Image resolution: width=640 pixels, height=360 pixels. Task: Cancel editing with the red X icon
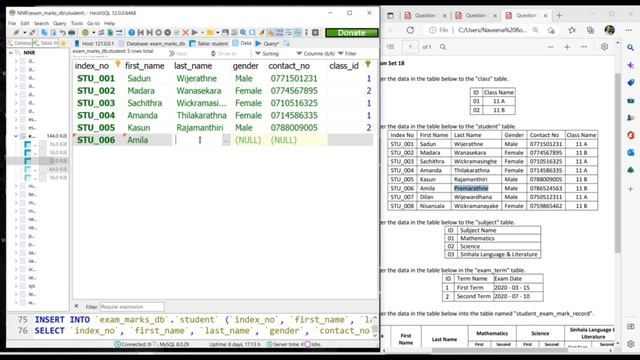[x=185, y=33]
